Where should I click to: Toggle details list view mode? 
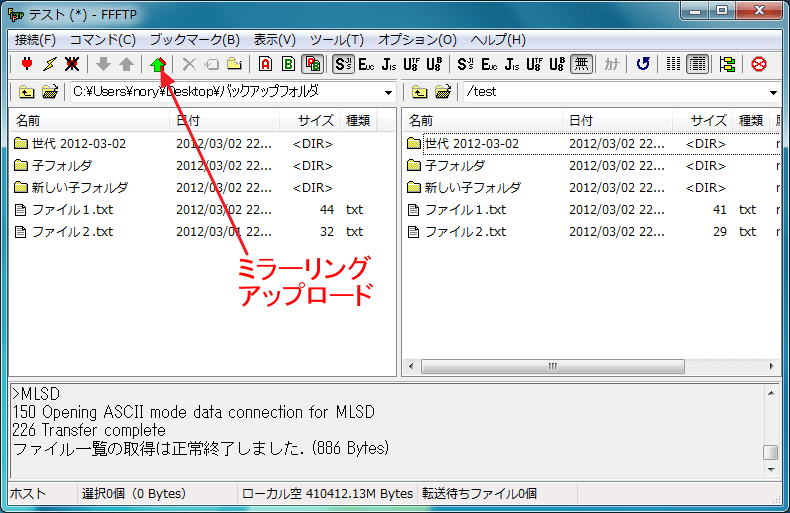[698, 64]
